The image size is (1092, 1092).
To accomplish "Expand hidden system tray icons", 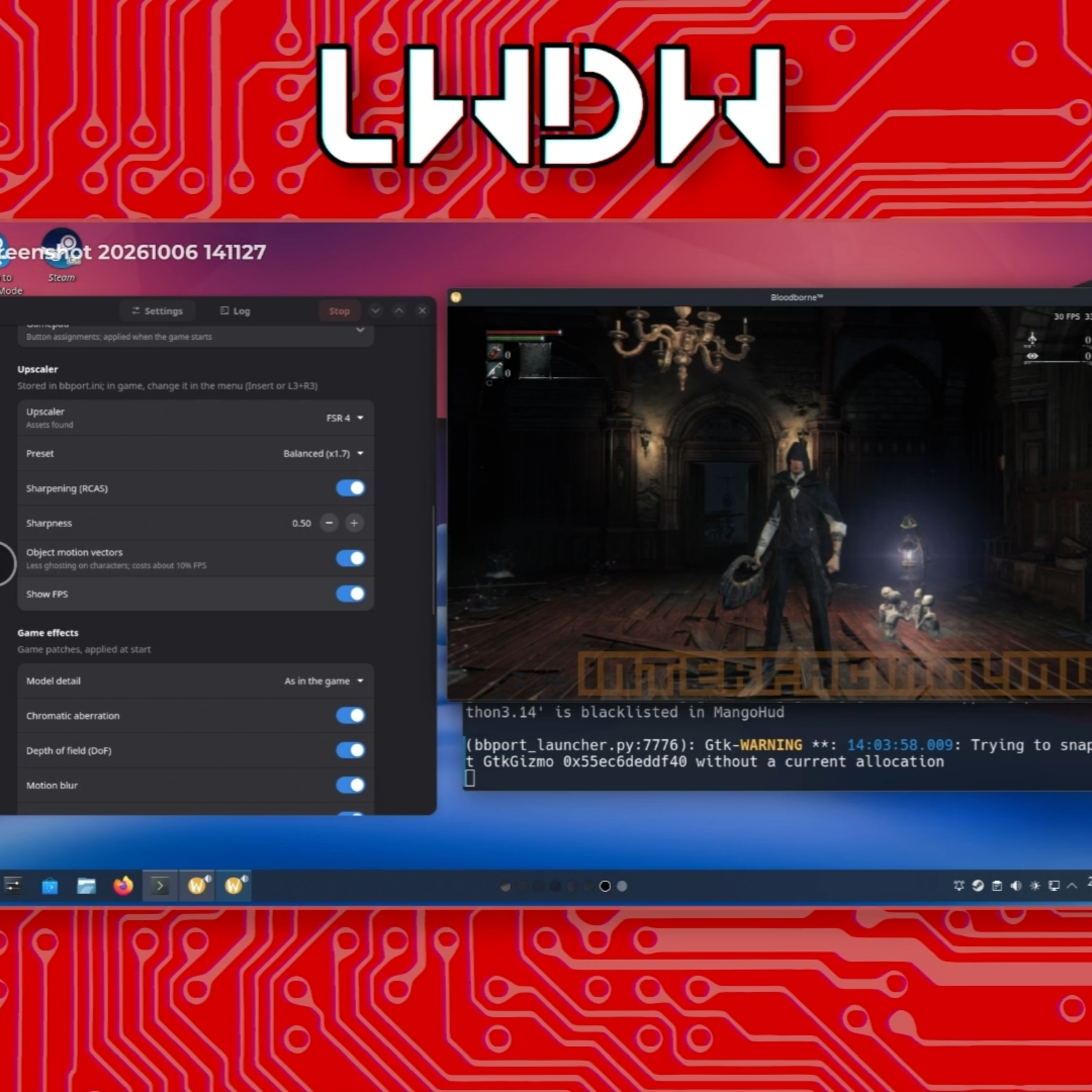I will point(1072,886).
